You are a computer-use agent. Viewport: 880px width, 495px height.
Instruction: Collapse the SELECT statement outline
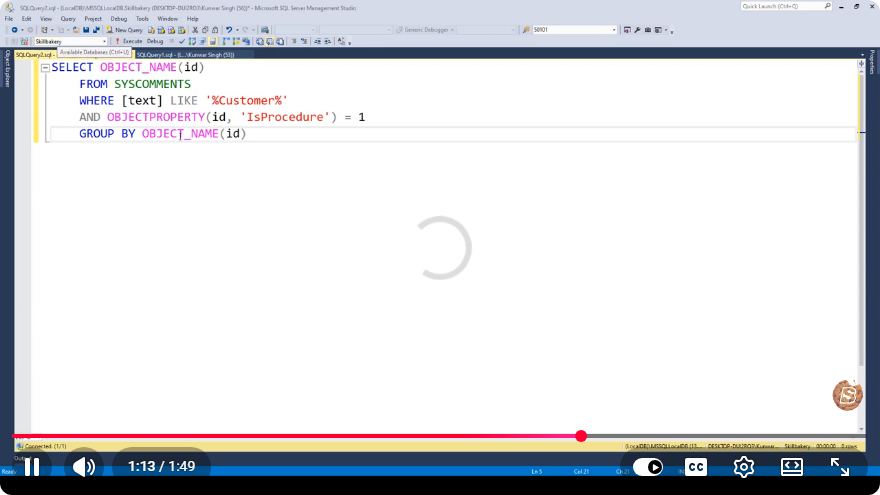tap(45, 68)
